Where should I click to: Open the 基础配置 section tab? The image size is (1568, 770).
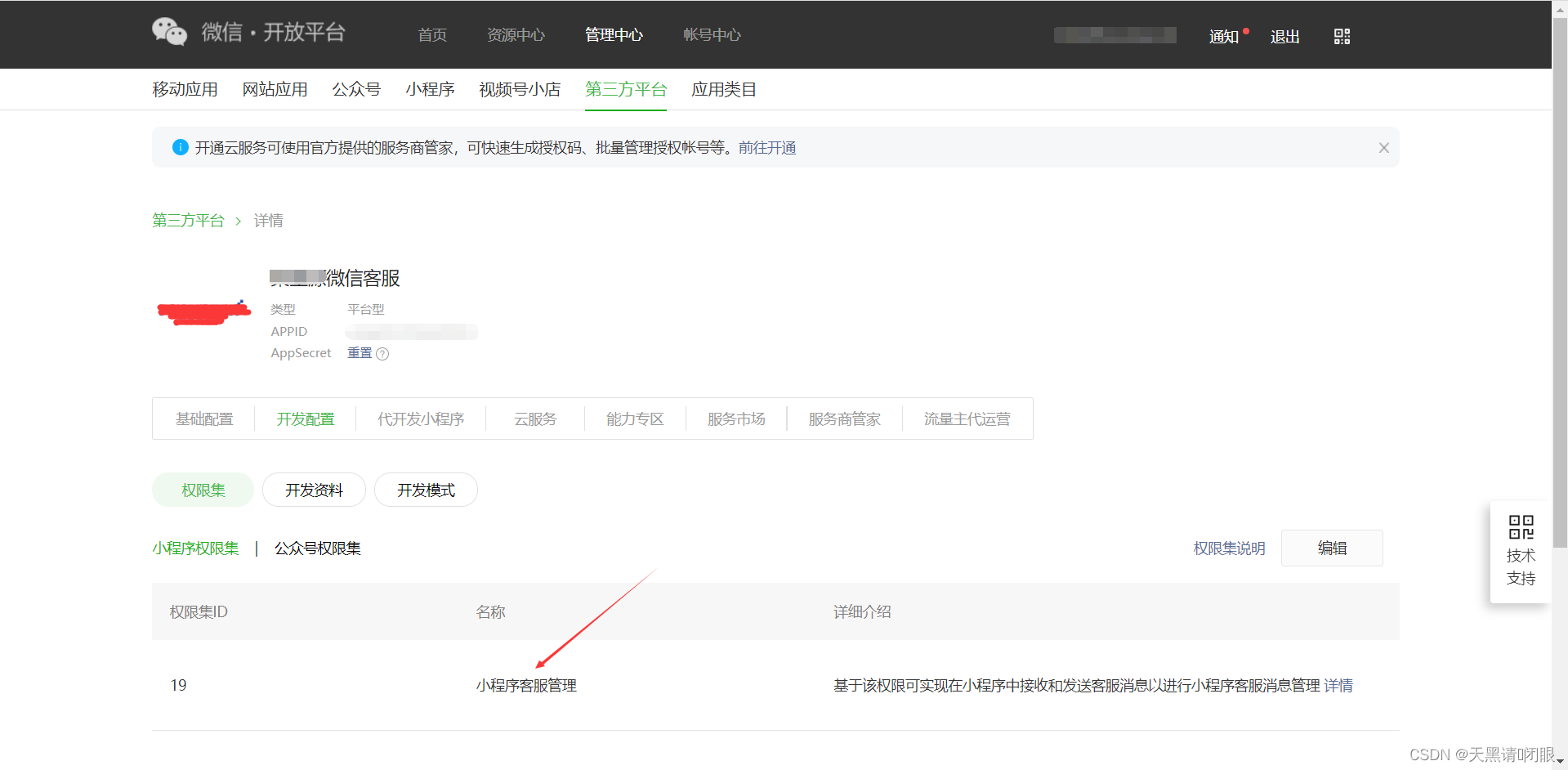coord(204,419)
